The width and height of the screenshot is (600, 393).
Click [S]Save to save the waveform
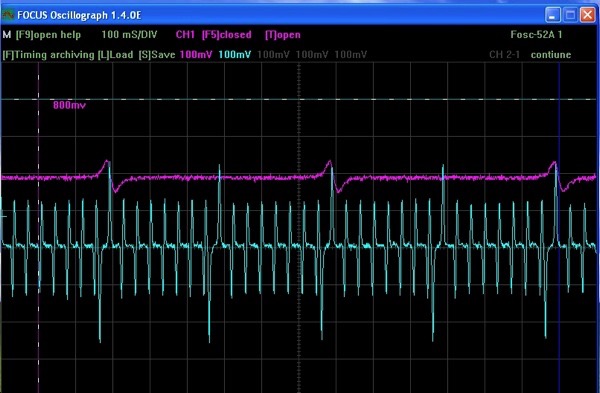157,55
